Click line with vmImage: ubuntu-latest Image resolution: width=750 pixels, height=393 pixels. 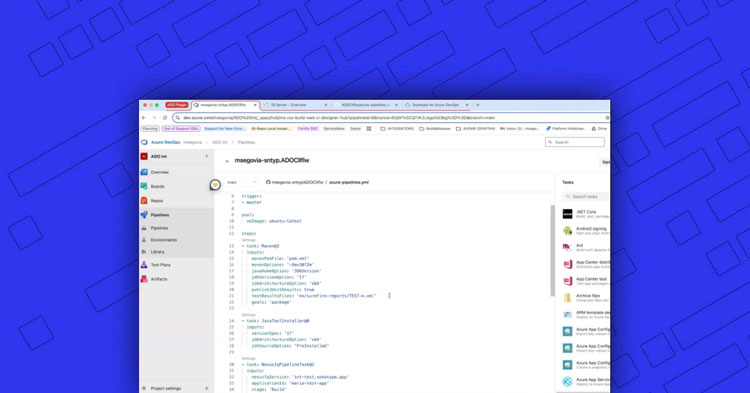click(274, 221)
